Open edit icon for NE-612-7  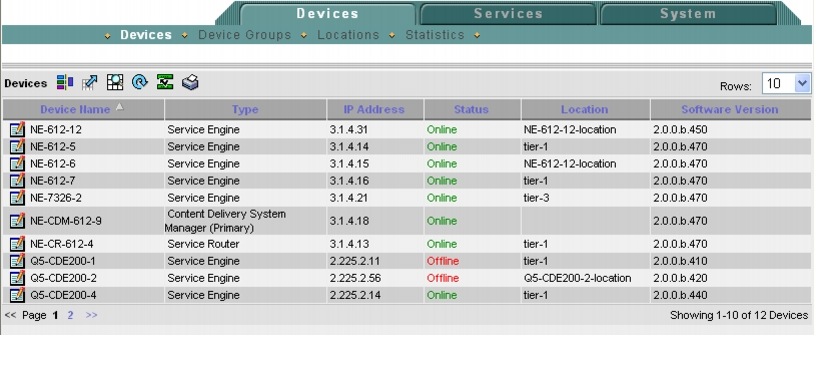pos(17,181)
